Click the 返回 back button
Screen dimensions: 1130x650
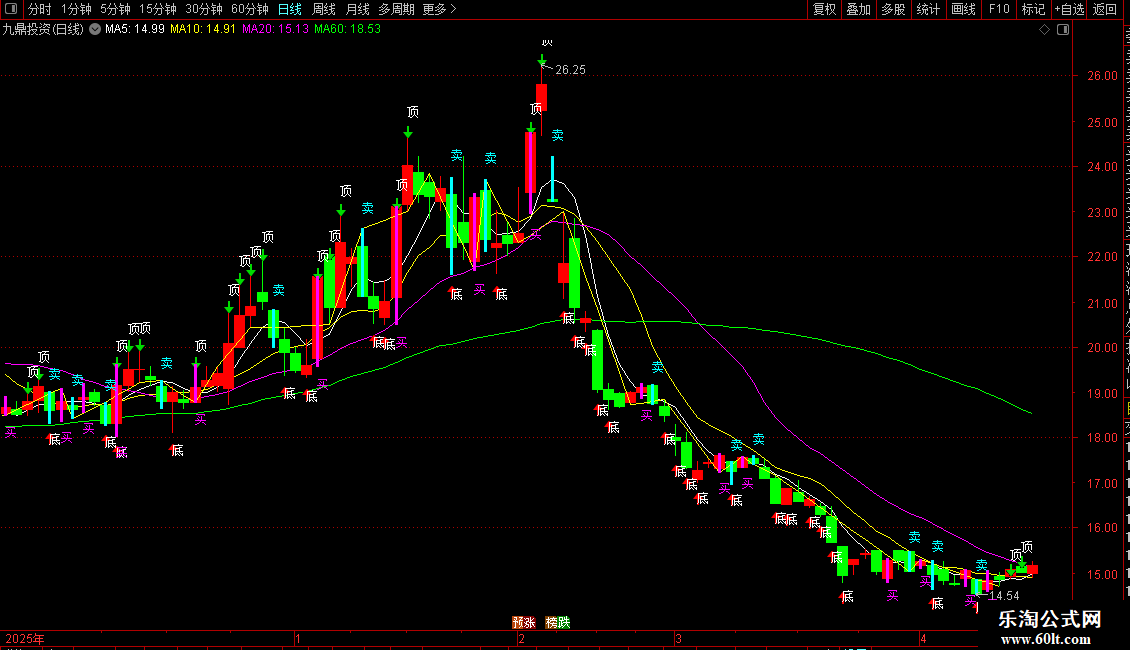tap(1104, 9)
